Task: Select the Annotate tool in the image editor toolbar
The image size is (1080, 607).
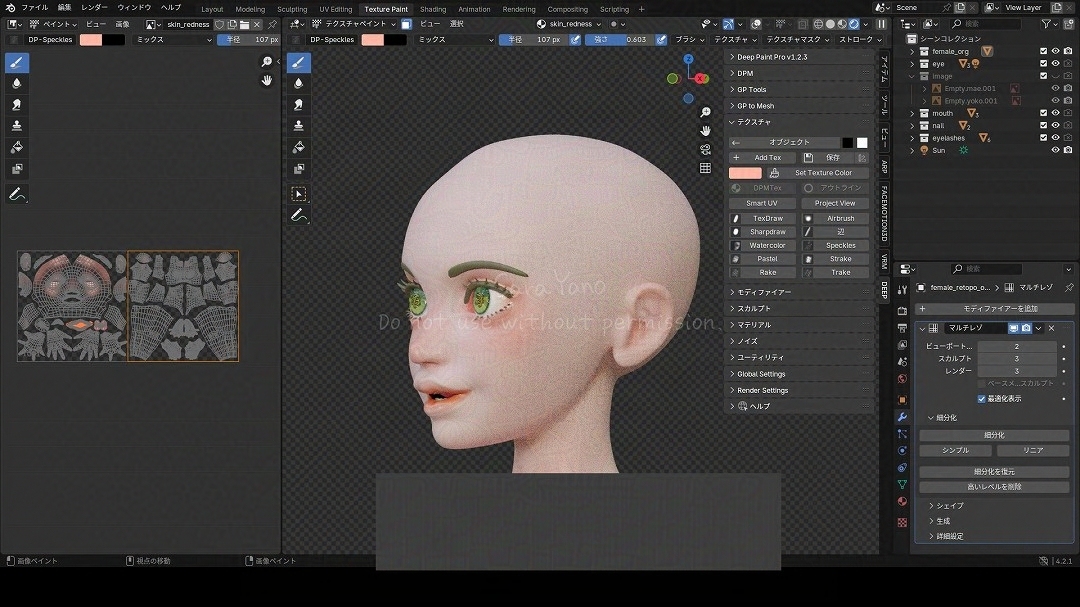Action: coord(17,195)
